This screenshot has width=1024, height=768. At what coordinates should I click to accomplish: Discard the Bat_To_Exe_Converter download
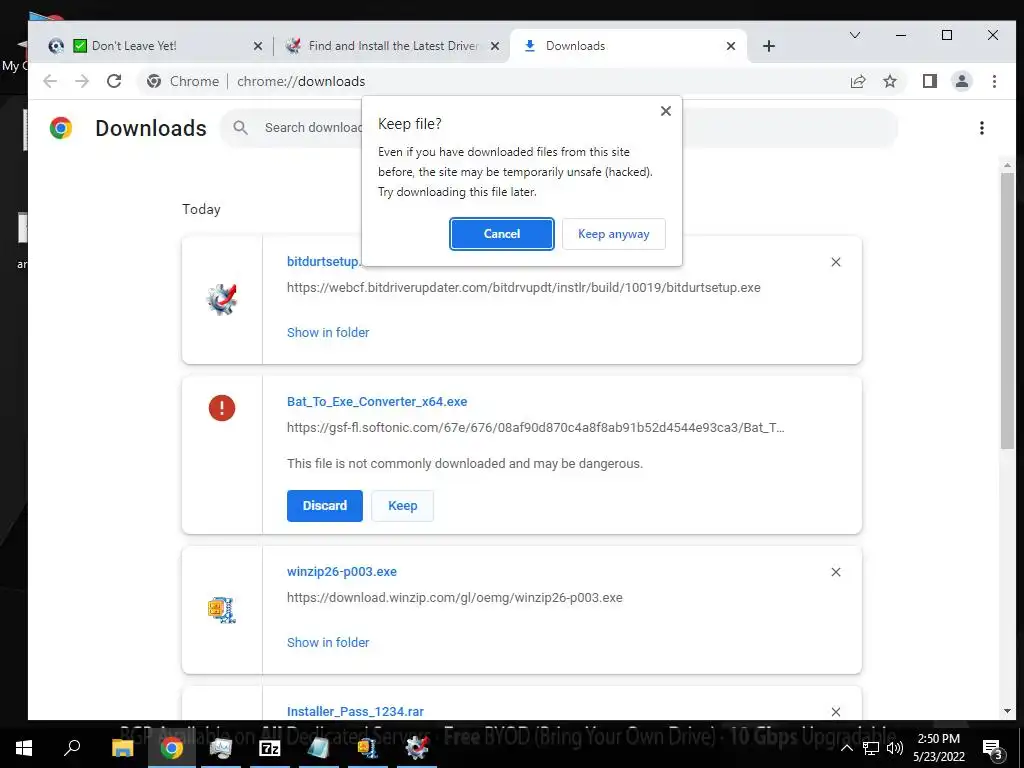tap(325, 505)
